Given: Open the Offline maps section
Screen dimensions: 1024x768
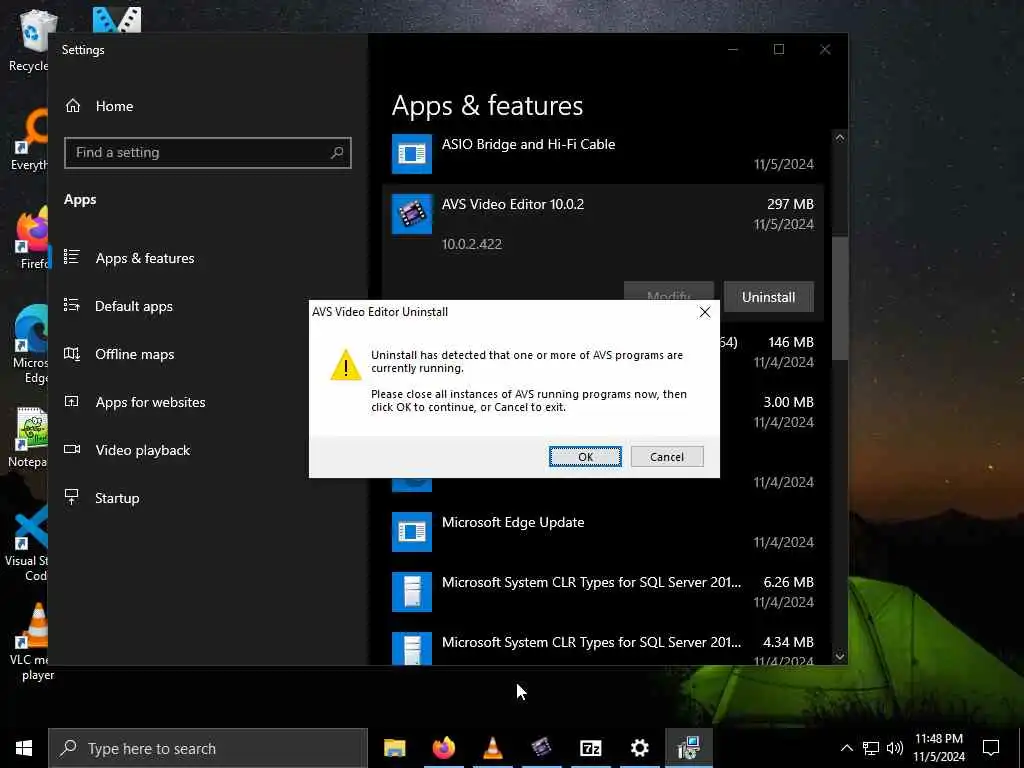Looking at the screenshot, I should 135,354.
